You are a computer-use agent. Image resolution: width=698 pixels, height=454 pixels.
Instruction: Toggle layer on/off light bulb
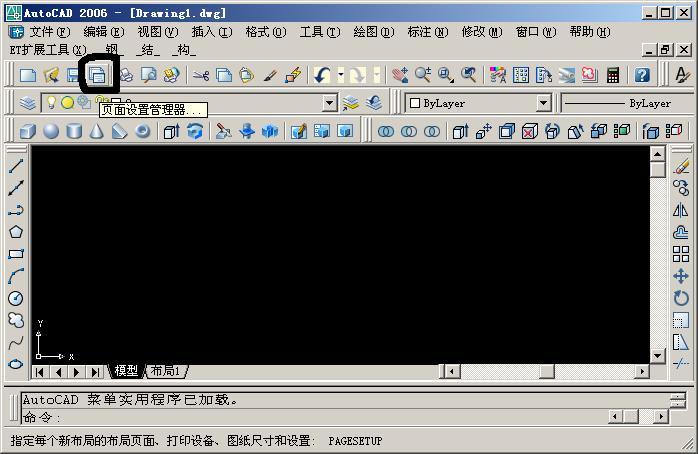pos(52,103)
